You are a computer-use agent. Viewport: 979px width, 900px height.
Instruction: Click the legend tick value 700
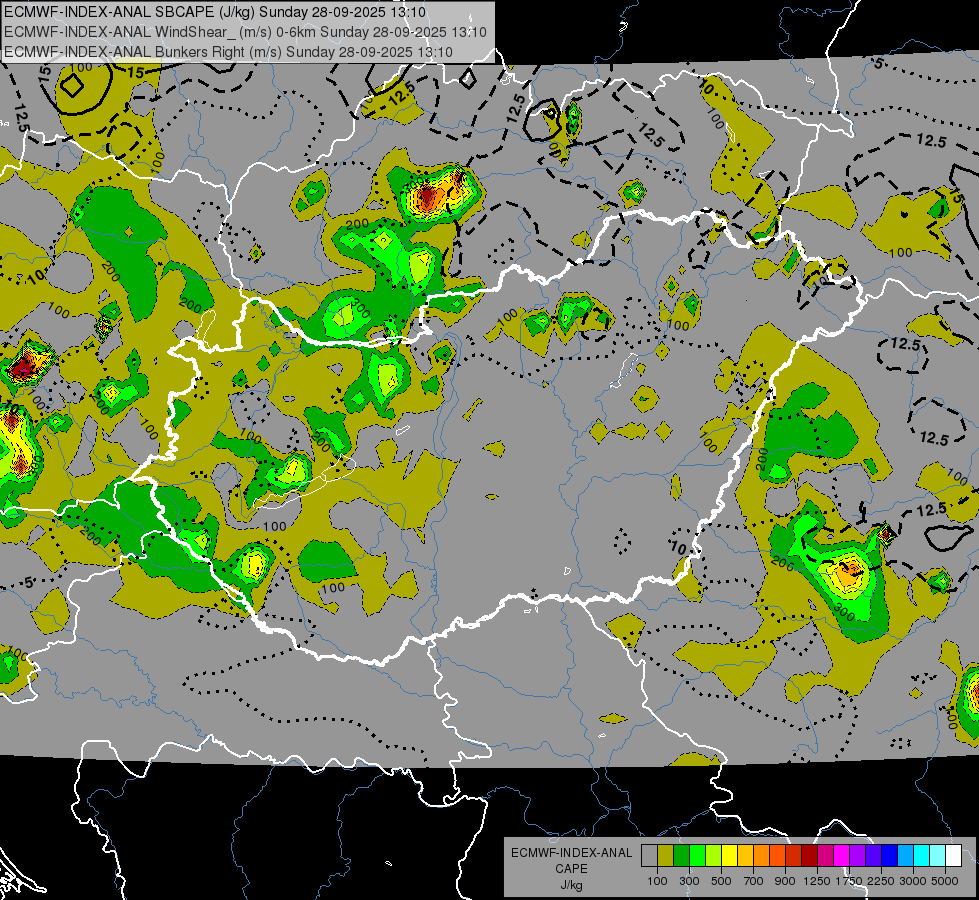[754, 881]
